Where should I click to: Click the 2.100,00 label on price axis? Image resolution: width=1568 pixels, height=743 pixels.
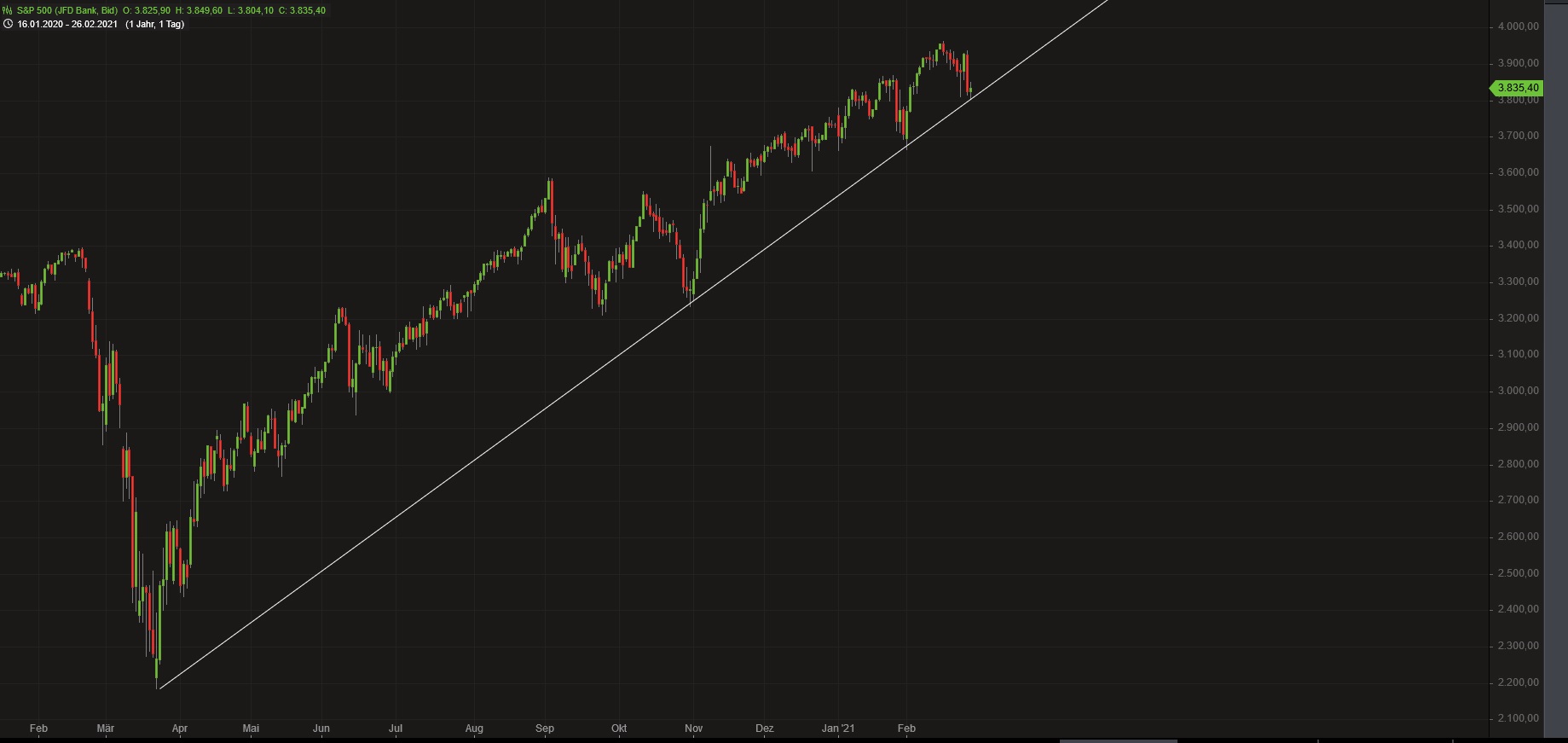(x=1519, y=718)
